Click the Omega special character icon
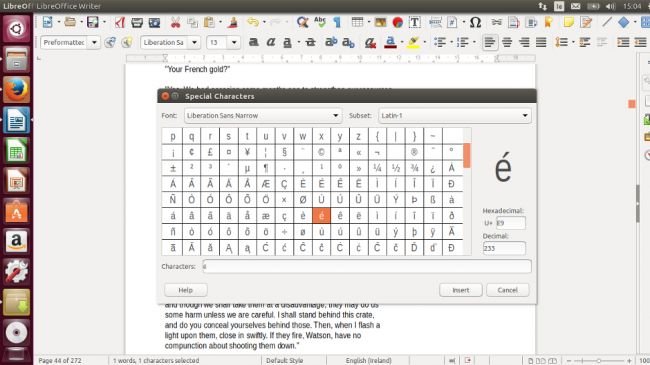The height and width of the screenshot is (365, 650). click(x=475, y=22)
